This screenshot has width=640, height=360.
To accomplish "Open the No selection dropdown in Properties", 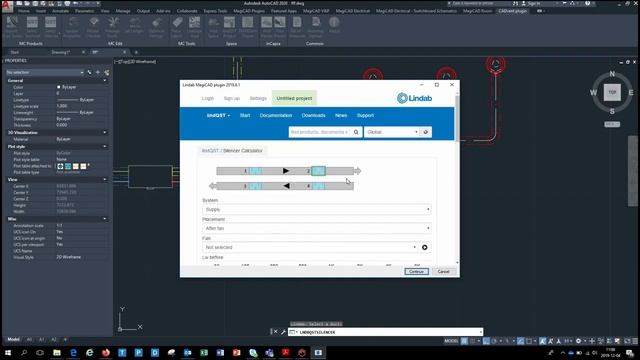I will 45,72.
